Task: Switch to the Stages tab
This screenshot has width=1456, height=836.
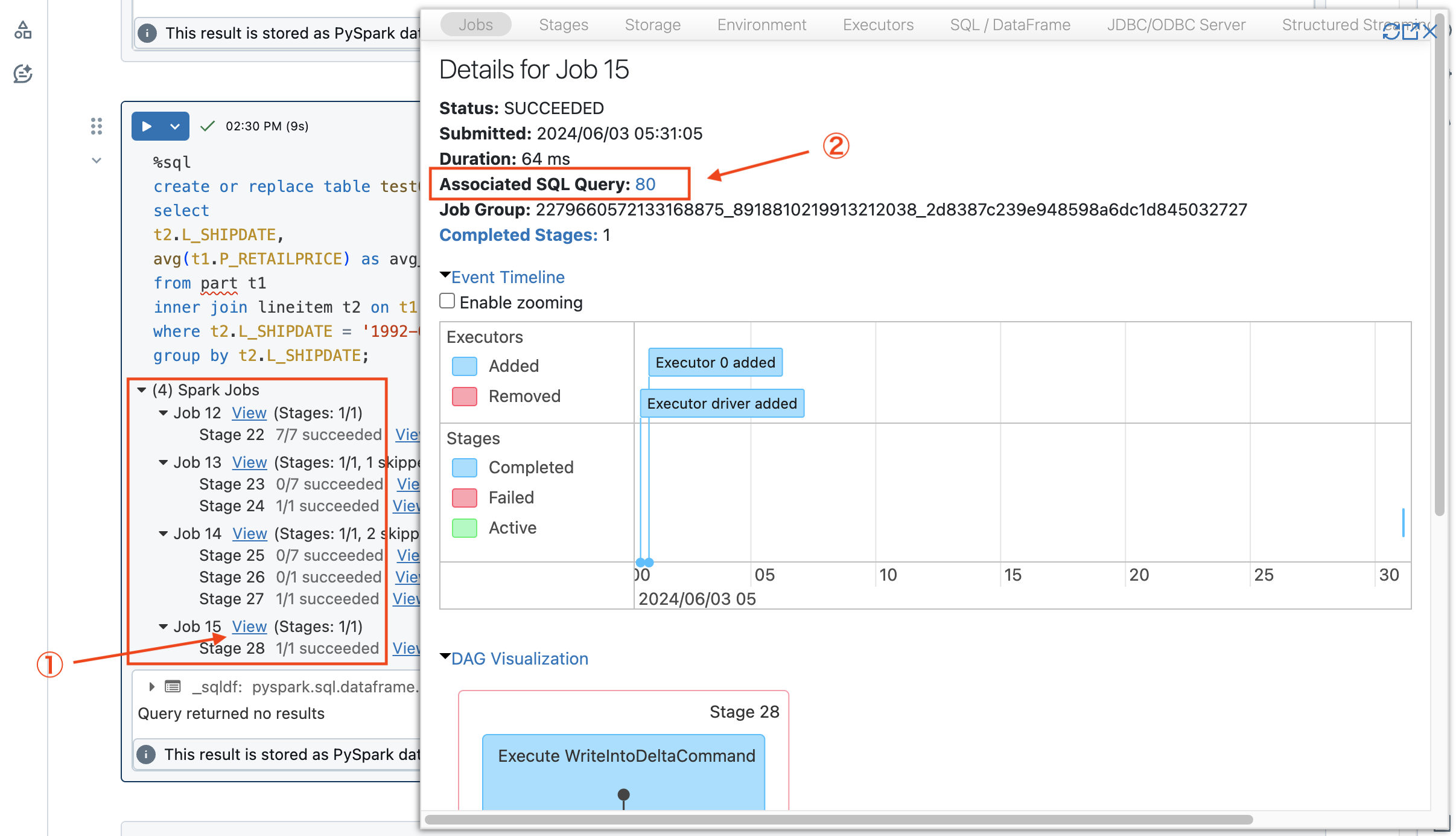Action: (x=563, y=25)
